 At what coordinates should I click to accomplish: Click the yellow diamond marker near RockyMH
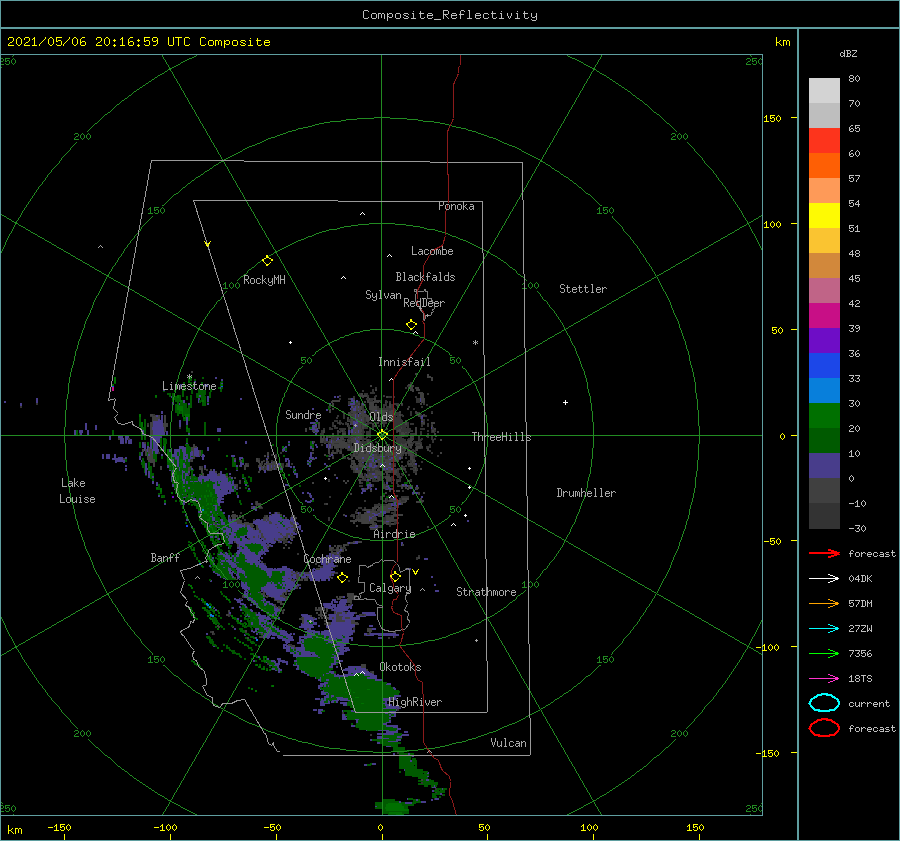(267, 261)
